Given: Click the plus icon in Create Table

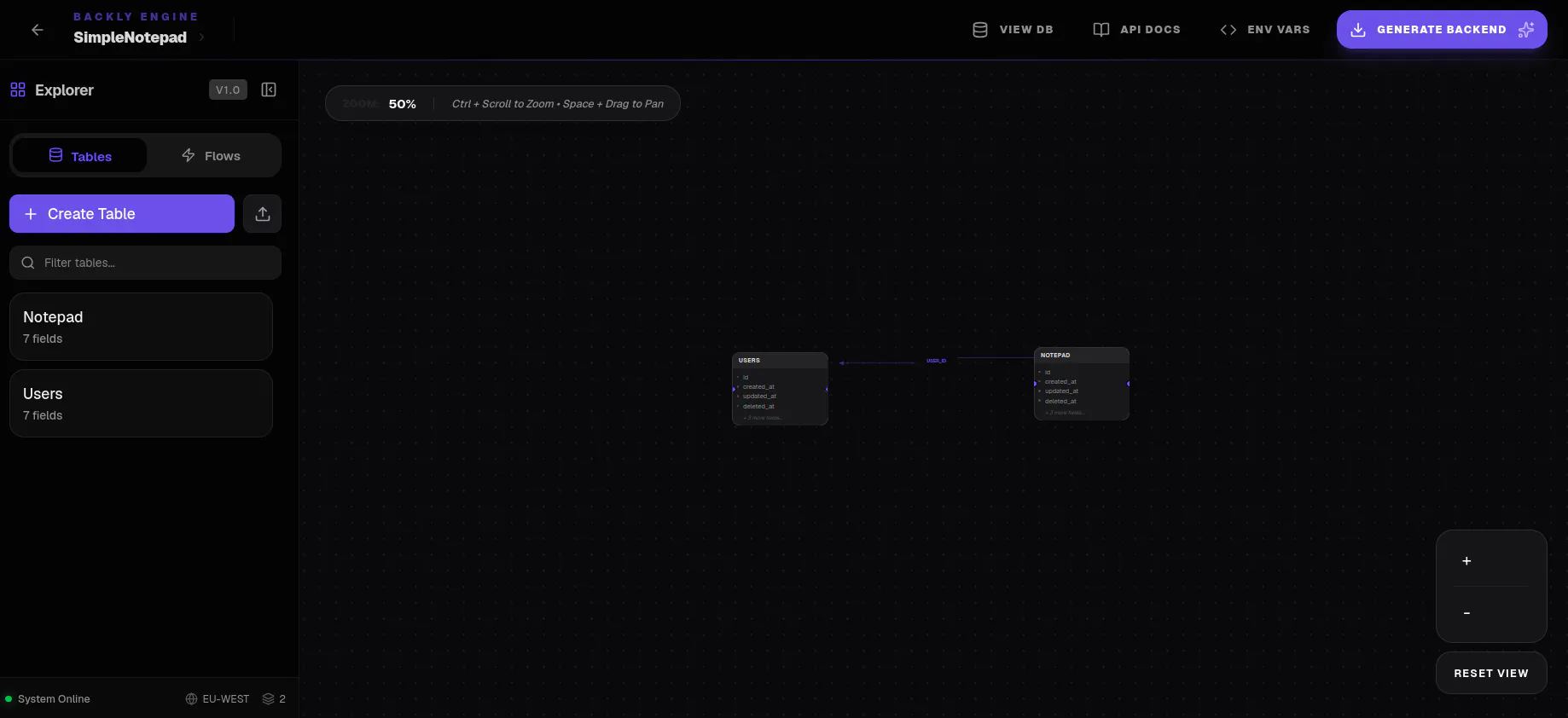Looking at the screenshot, I should 31,214.
